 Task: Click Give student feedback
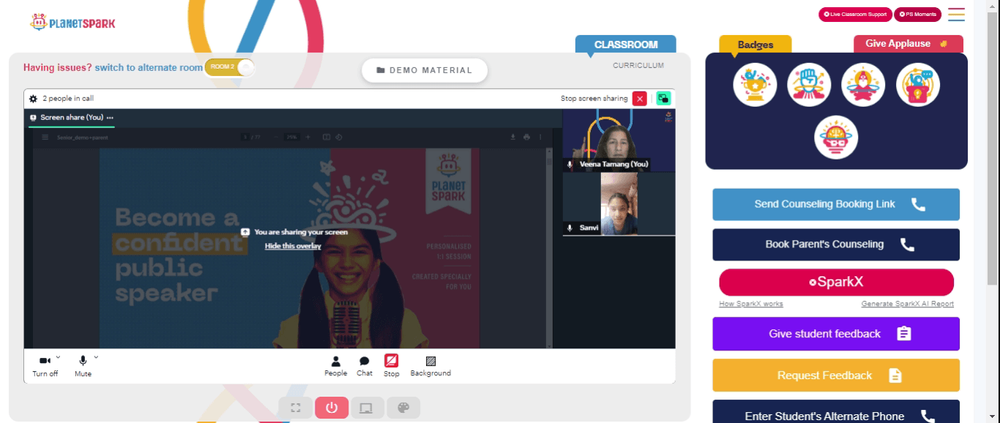836,334
